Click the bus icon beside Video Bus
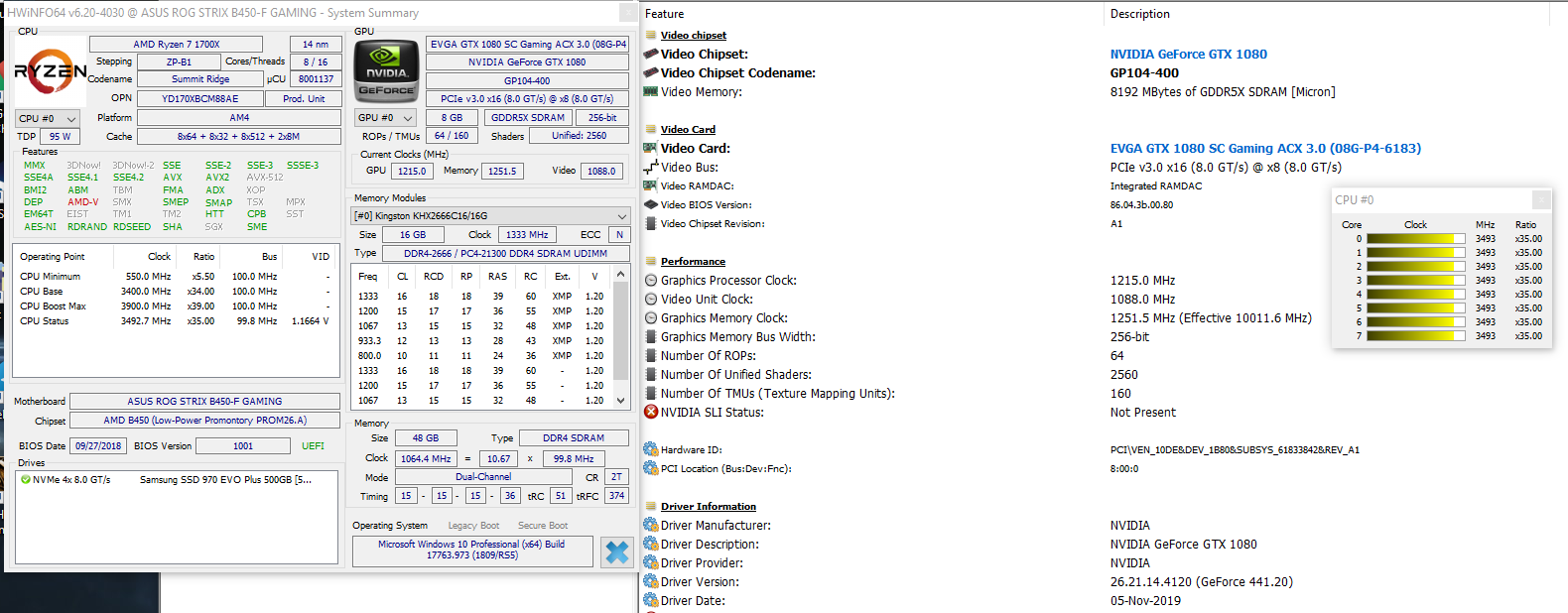Viewport: 1568px width, 613px height. (x=651, y=167)
